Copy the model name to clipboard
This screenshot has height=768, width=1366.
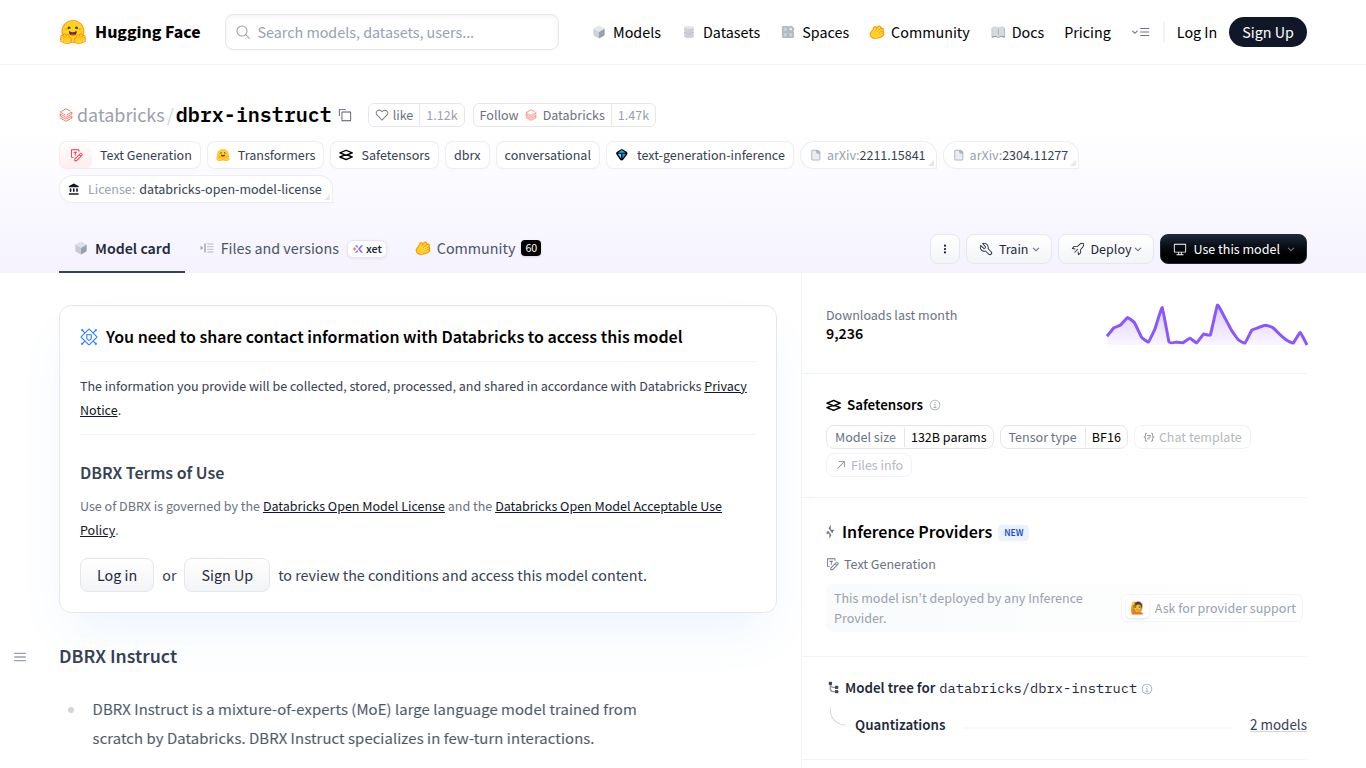[345, 115]
